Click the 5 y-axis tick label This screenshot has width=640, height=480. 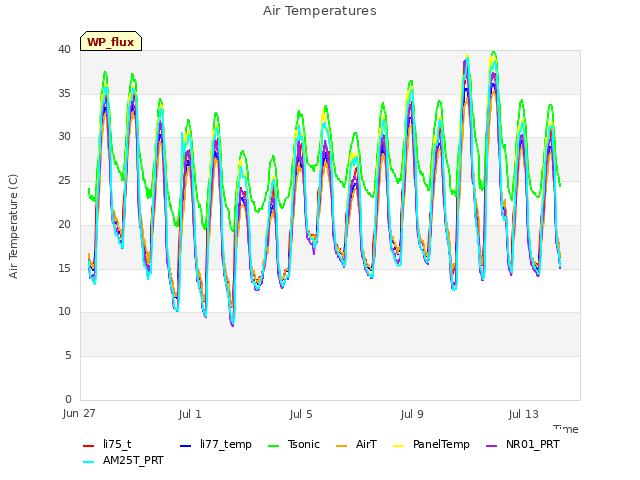[x=68, y=356]
